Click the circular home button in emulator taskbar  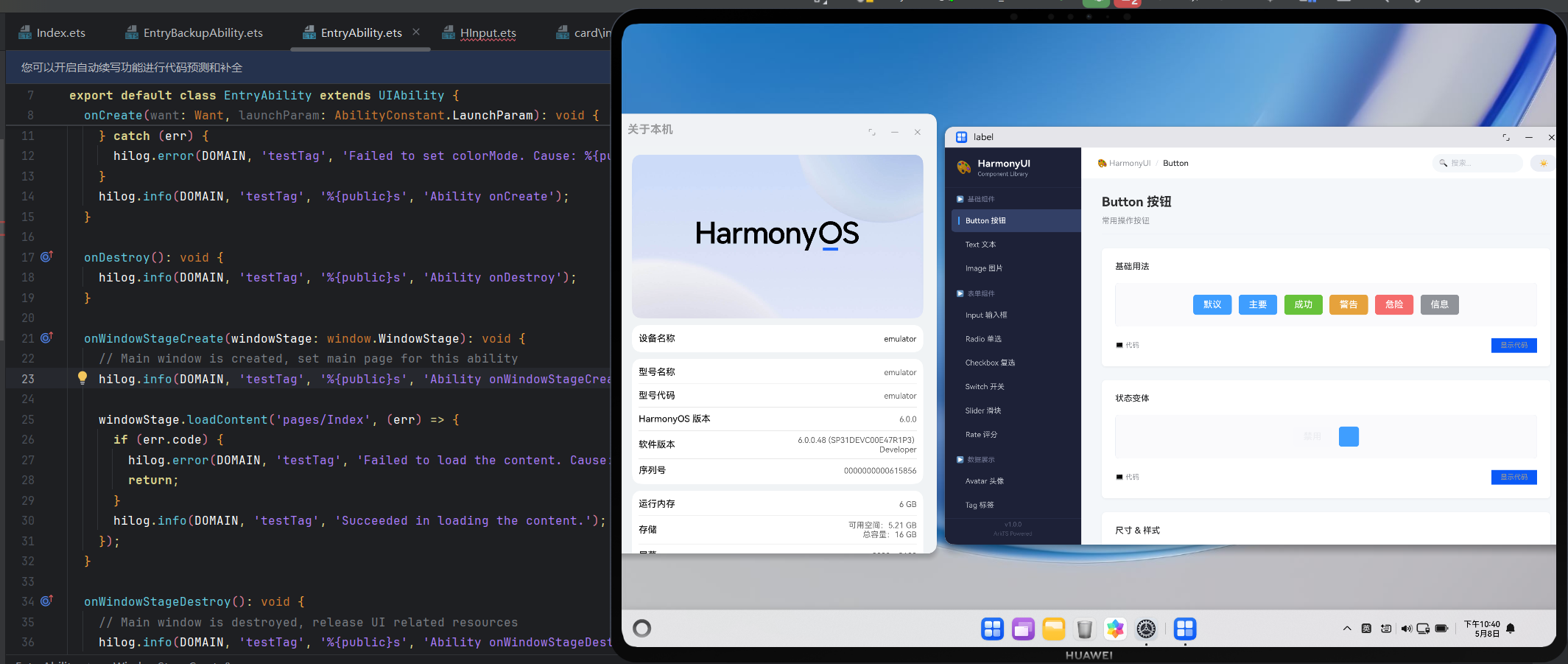(x=642, y=628)
